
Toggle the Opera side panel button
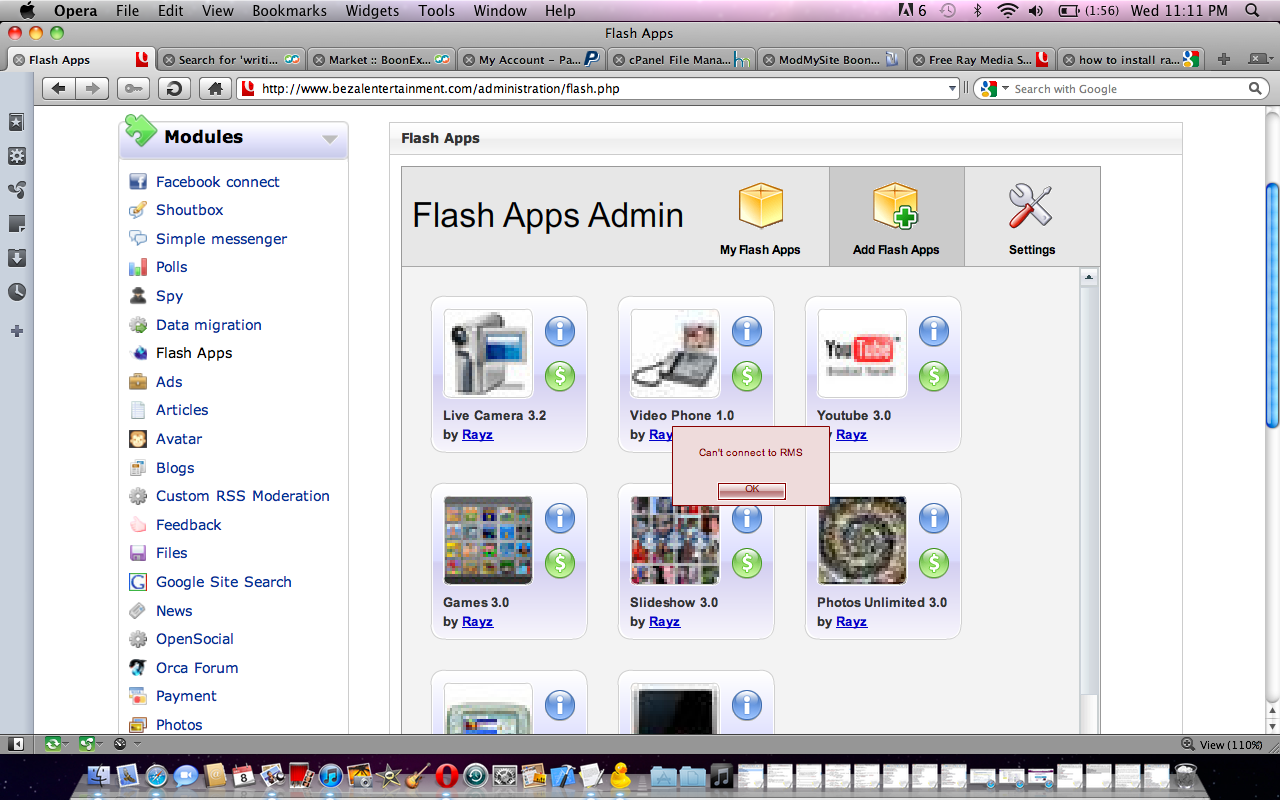pyautogui.click(x=16, y=744)
